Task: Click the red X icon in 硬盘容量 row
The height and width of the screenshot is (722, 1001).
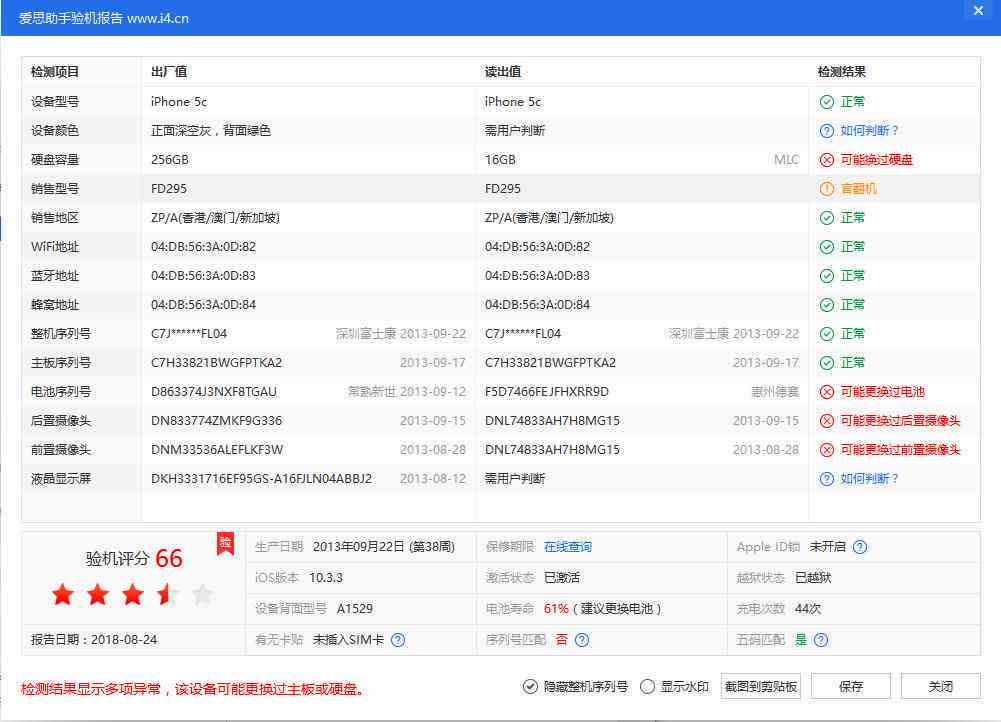Action: click(x=827, y=160)
